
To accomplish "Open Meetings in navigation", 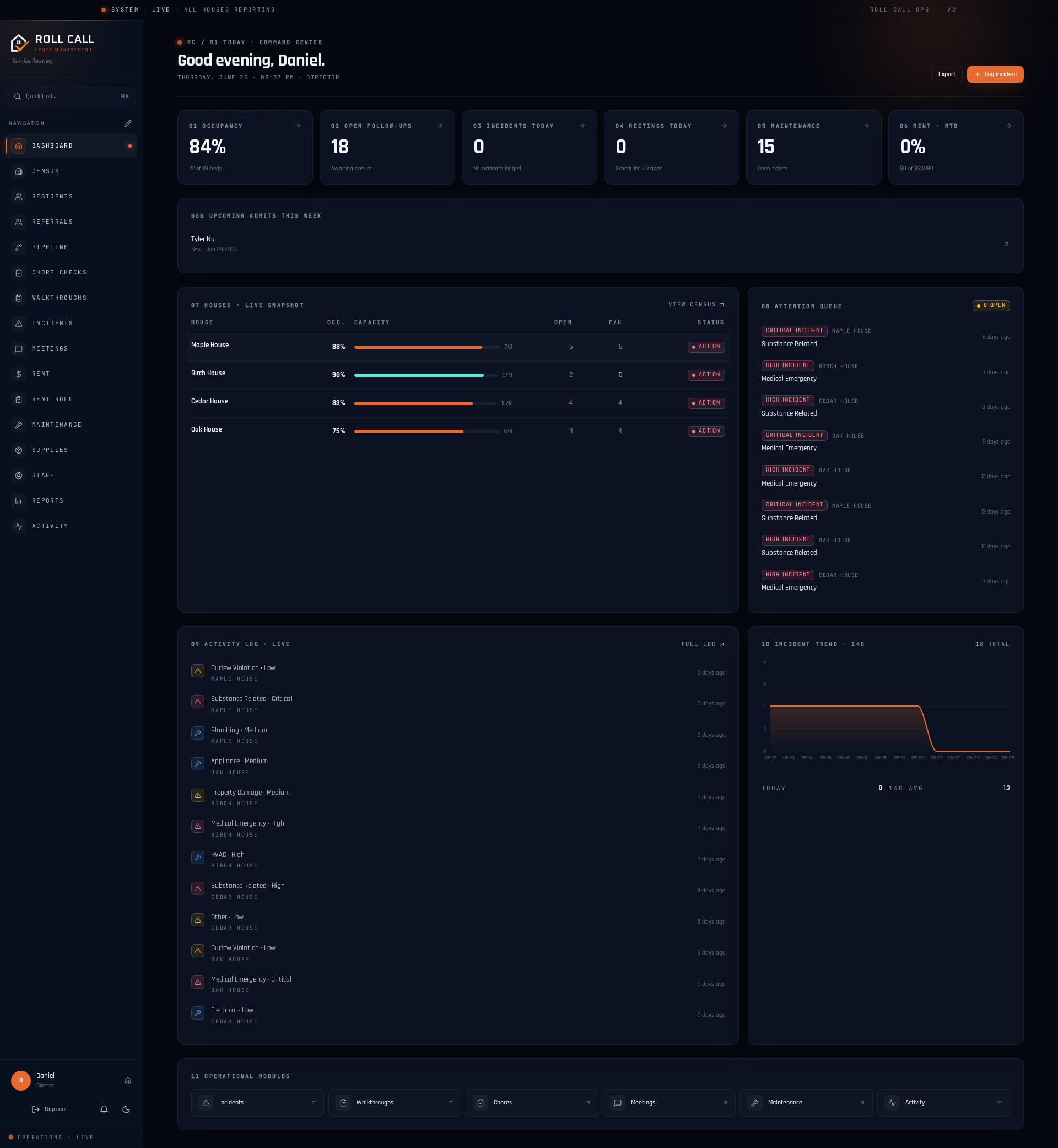I will pyautogui.click(x=72, y=349).
